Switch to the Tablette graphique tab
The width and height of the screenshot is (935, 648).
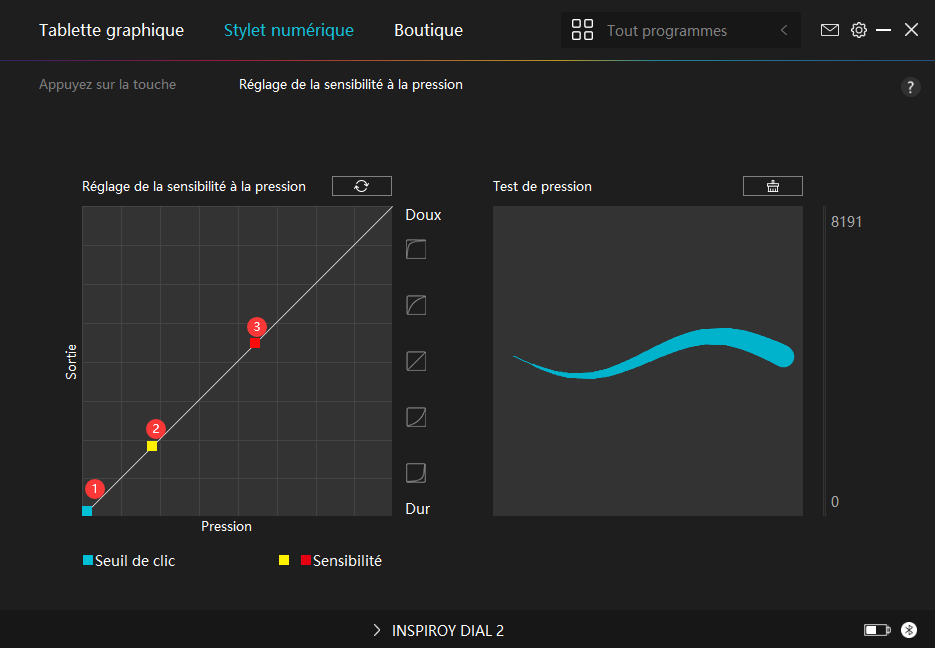[x=112, y=30]
